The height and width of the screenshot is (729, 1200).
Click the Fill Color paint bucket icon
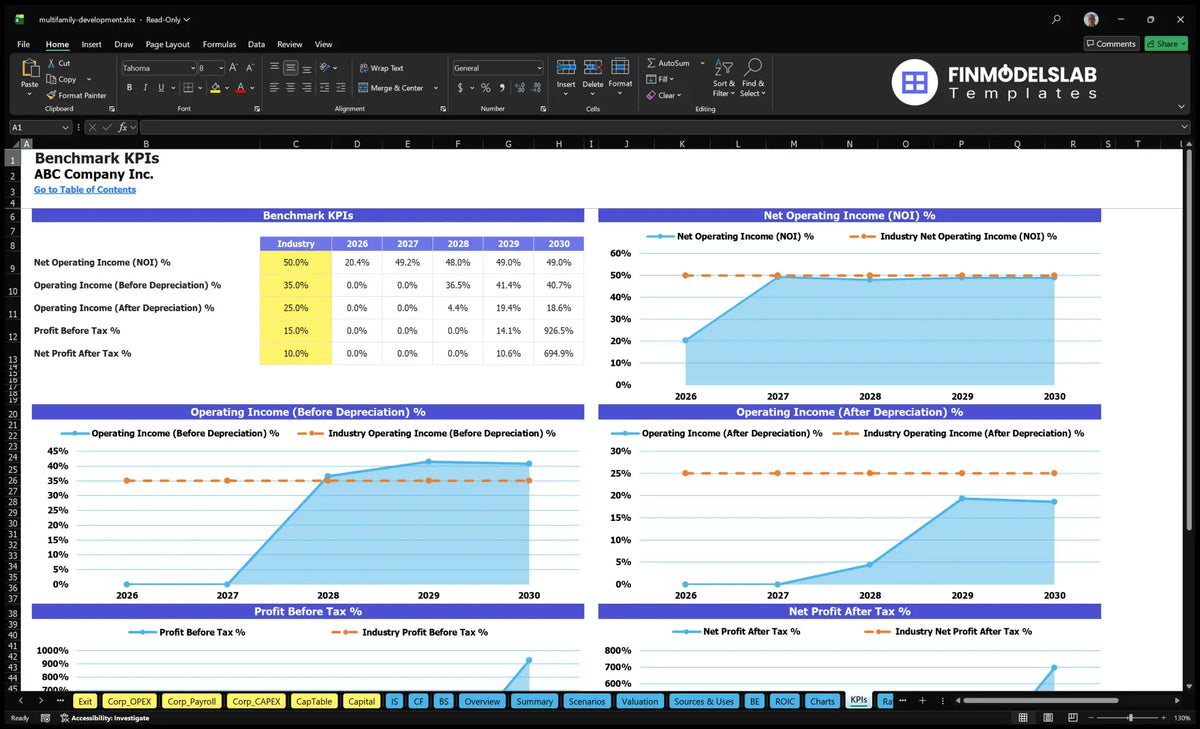click(215, 88)
